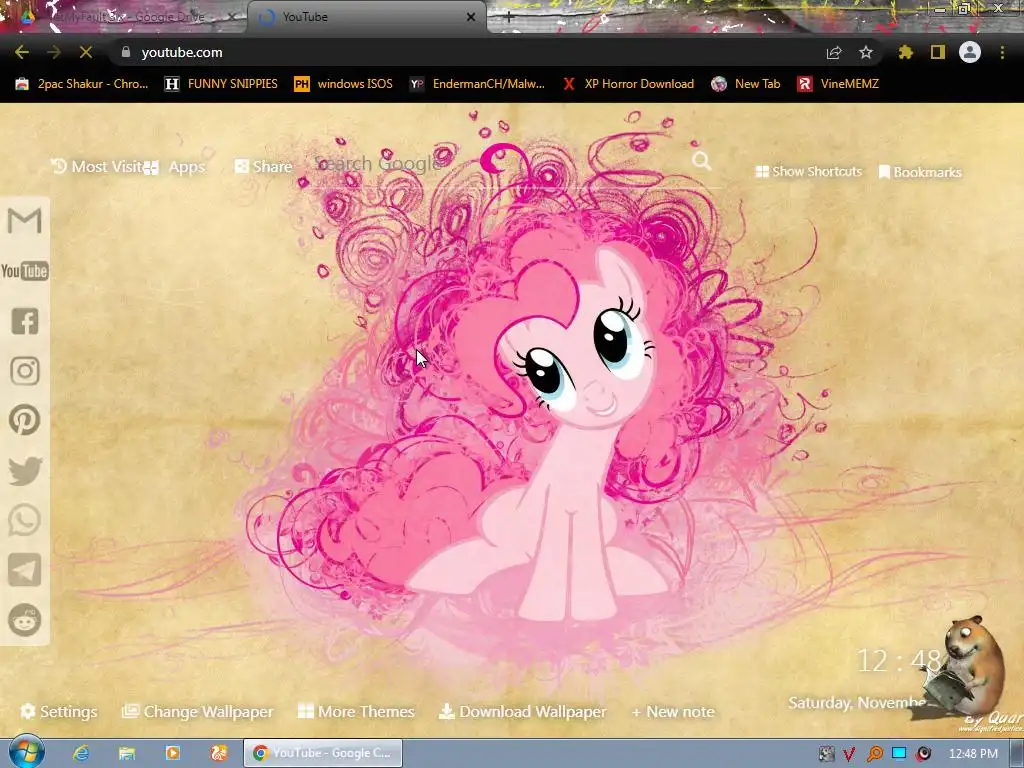The height and width of the screenshot is (768, 1024).
Task: Open VineMEMZ bookmark
Action: click(x=839, y=84)
